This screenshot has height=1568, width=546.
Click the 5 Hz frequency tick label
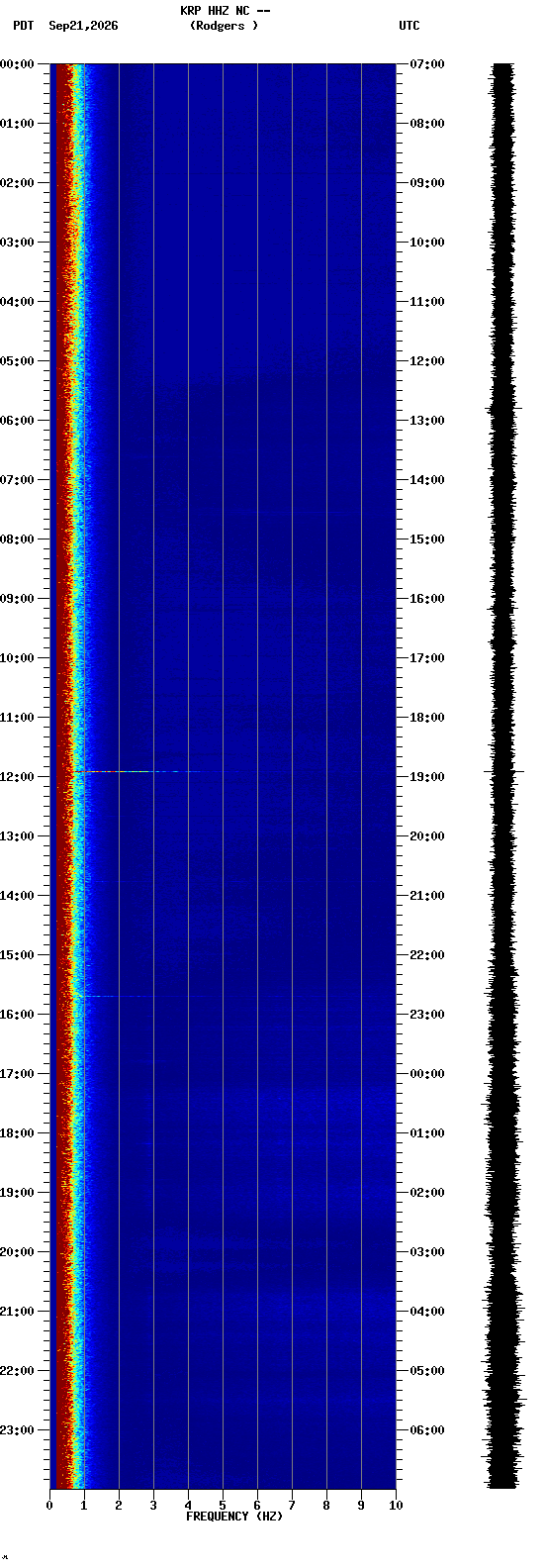point(223,1506)
